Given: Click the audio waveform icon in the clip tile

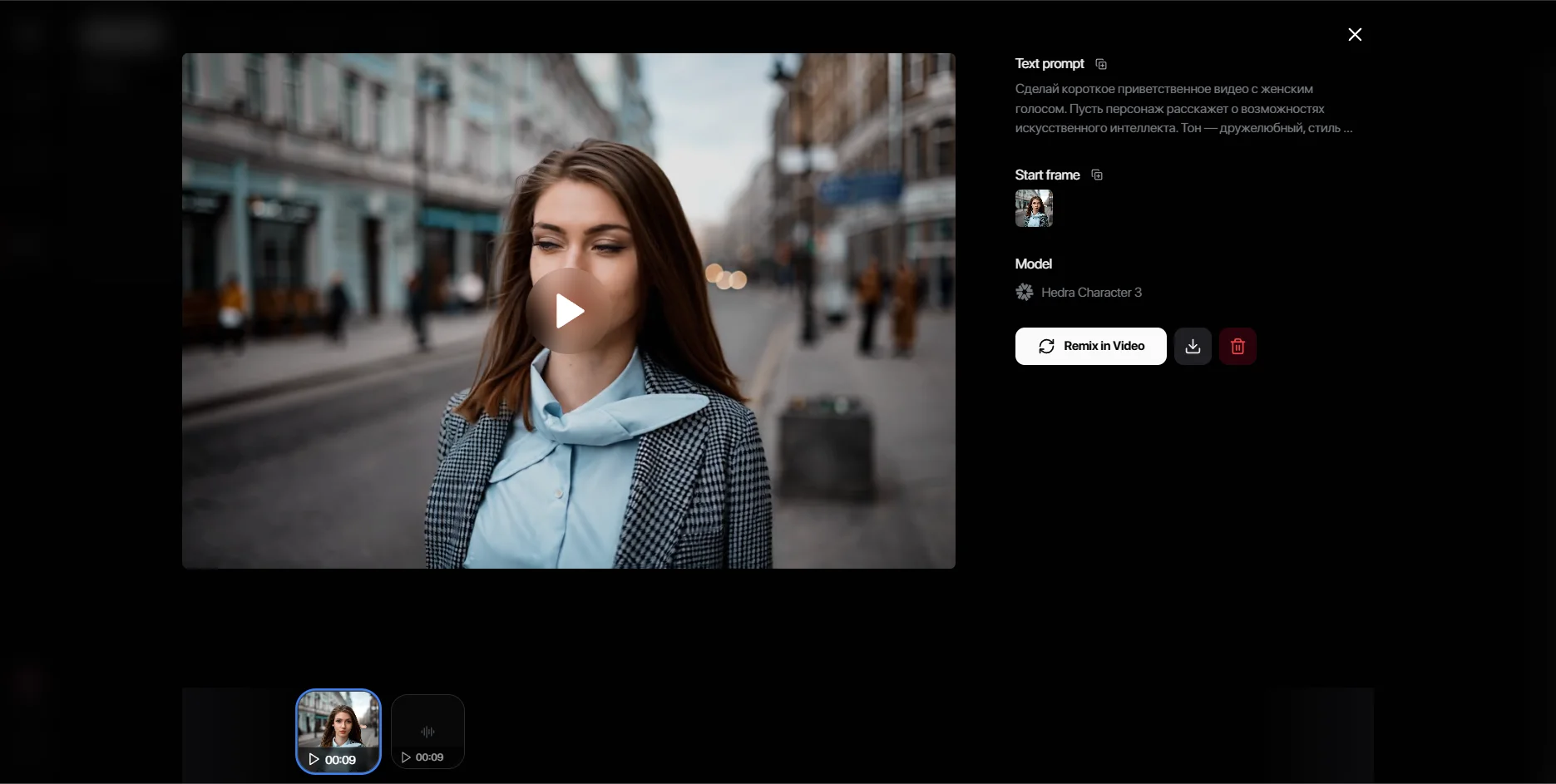Looking at the screenshot, I should point(427,732).
